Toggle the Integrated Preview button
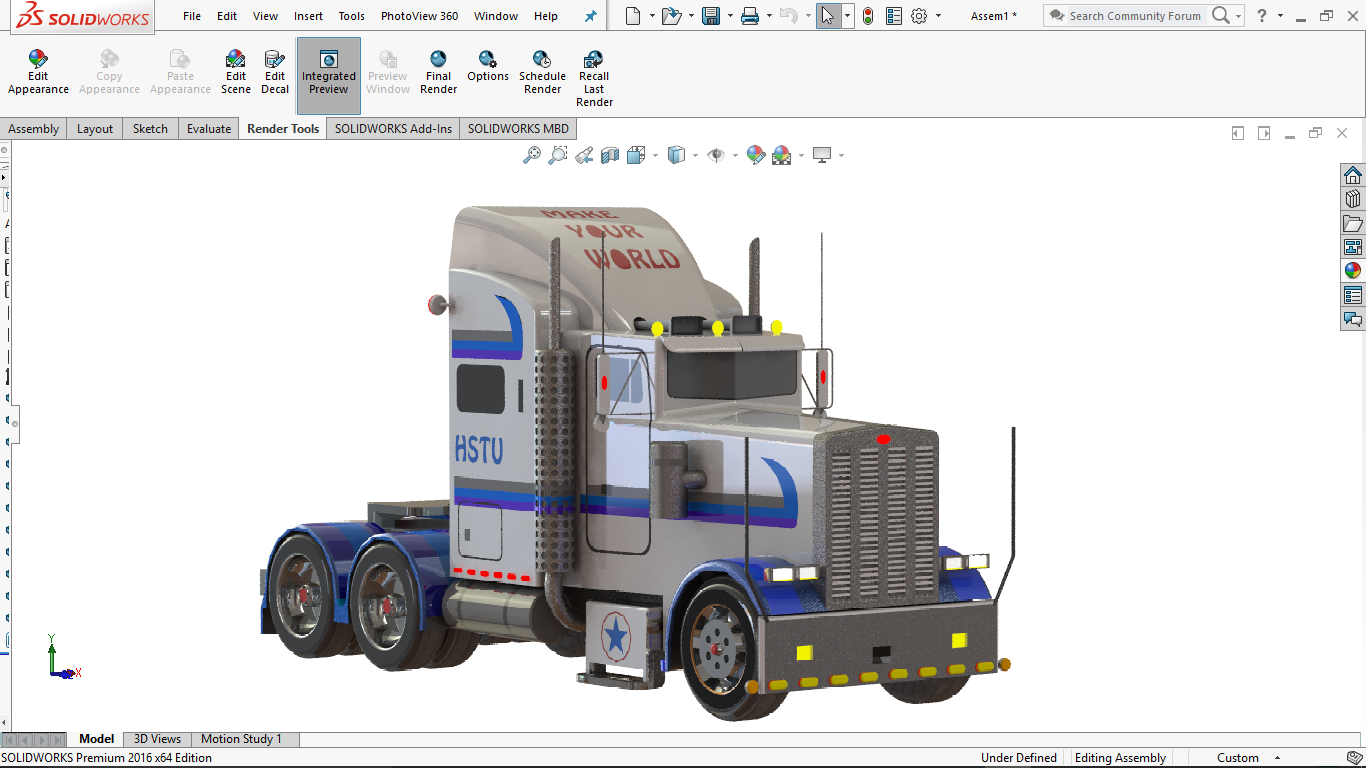 [x=328, y=75]
